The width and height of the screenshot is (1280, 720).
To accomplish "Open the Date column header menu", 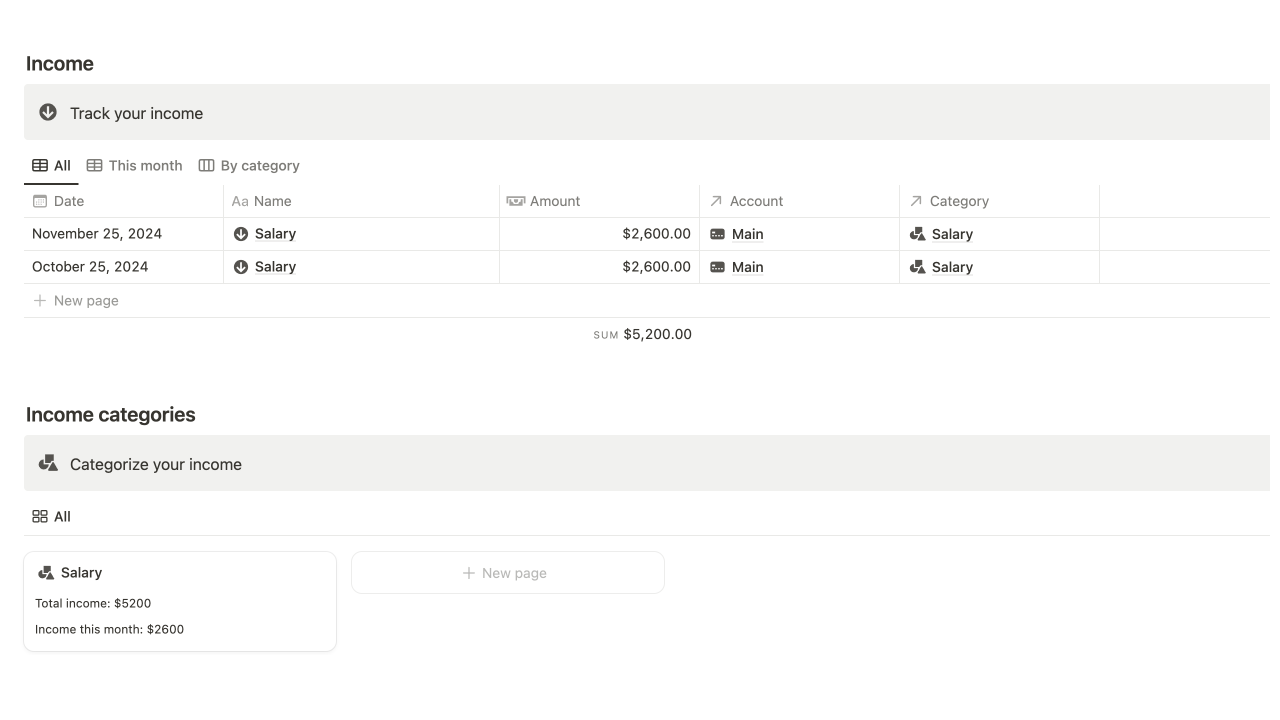I will coord(68,201).
